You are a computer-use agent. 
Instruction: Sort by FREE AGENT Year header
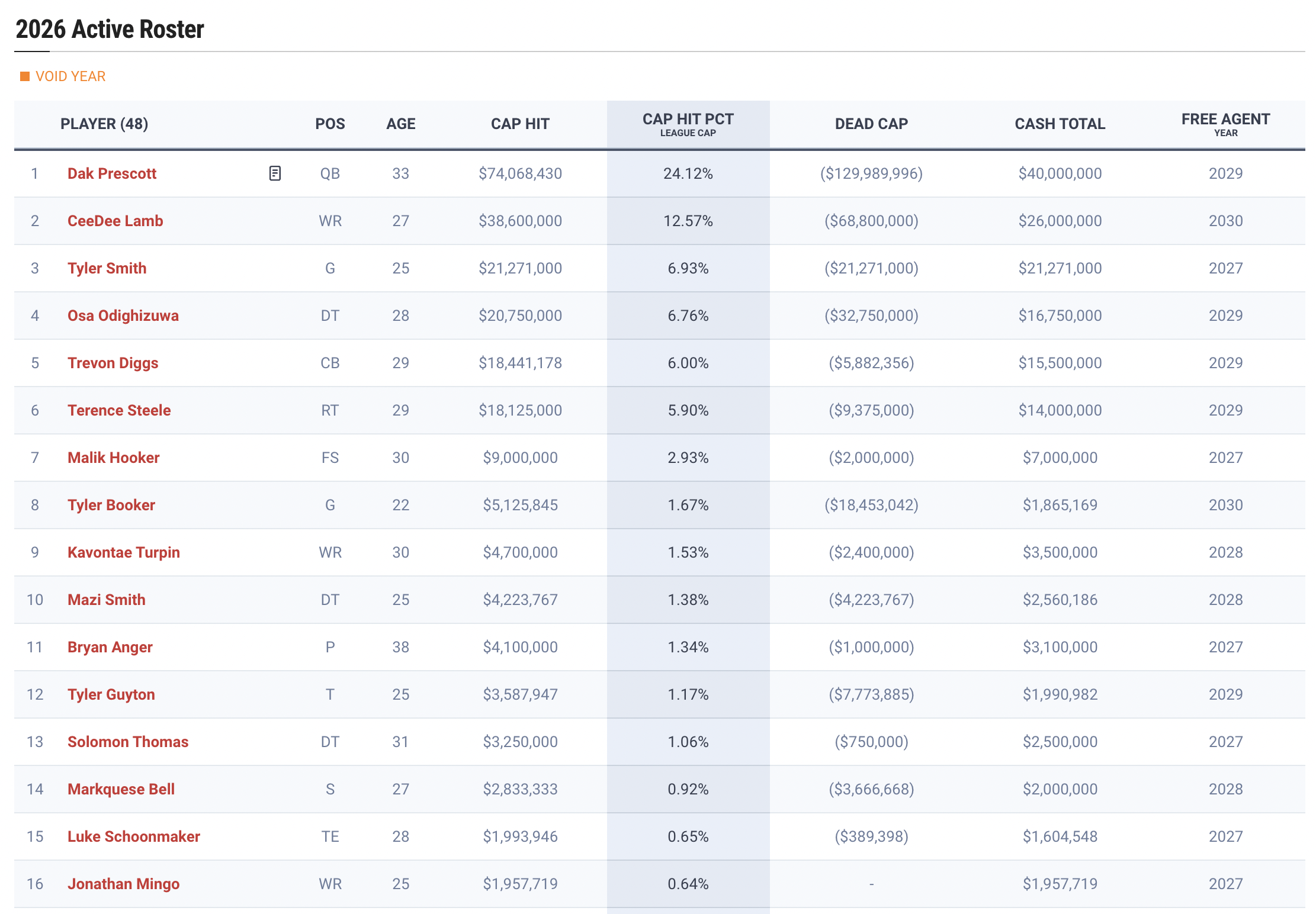pos(1225,124)
